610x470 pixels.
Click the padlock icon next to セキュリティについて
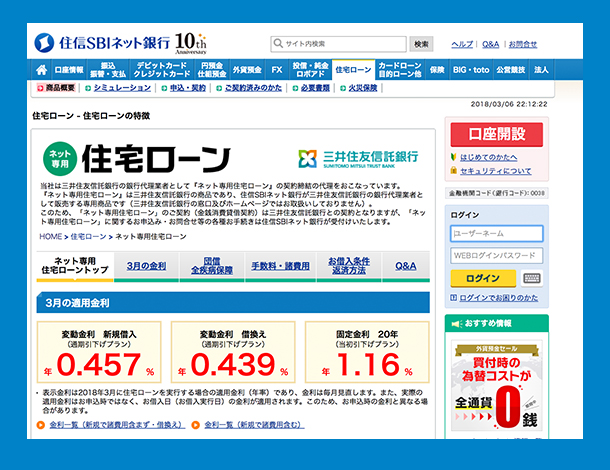click(453, 170)
